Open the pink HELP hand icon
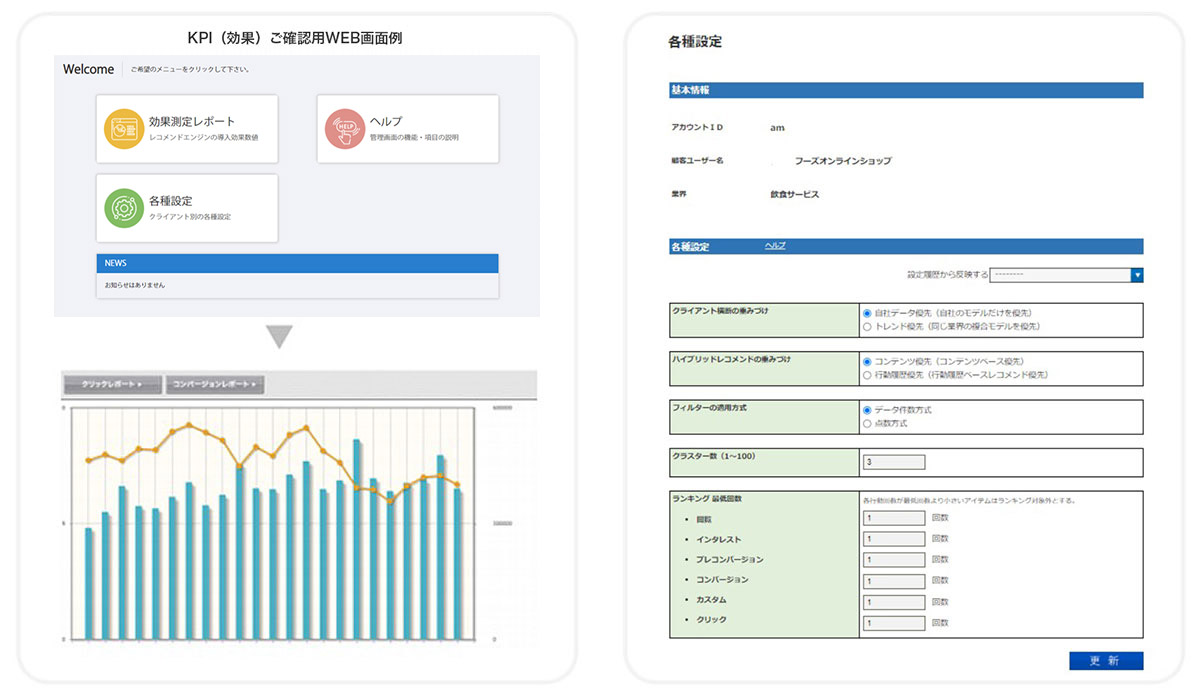Screen dimensions: 1200x694 (345, 129)
